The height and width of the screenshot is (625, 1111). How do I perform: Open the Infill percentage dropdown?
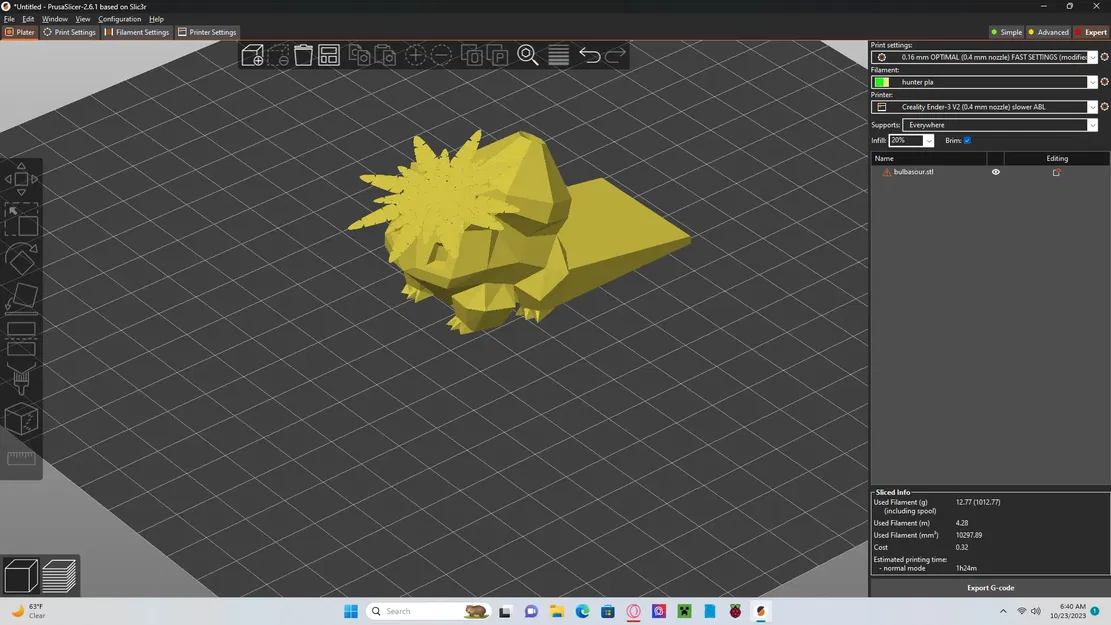pyautogui.click(x=929, y=141)
